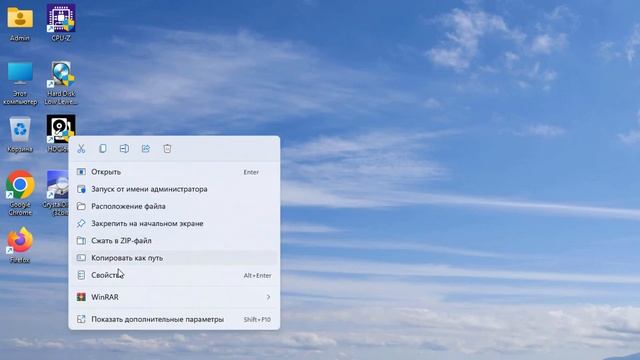Image resolution: width=640 pixels, height=360 pixels.
Task: Select the Admin folder desktop icon
Action: pos(20,24)
